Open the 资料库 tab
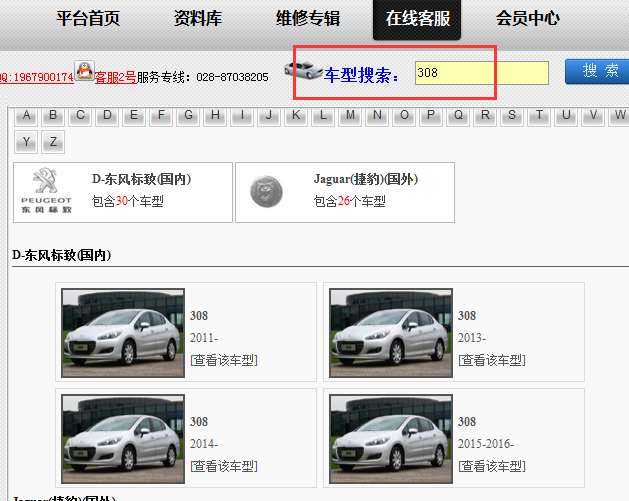Viewport: 629px width, 501px height. pyautogui.click(x=198, y=18)
